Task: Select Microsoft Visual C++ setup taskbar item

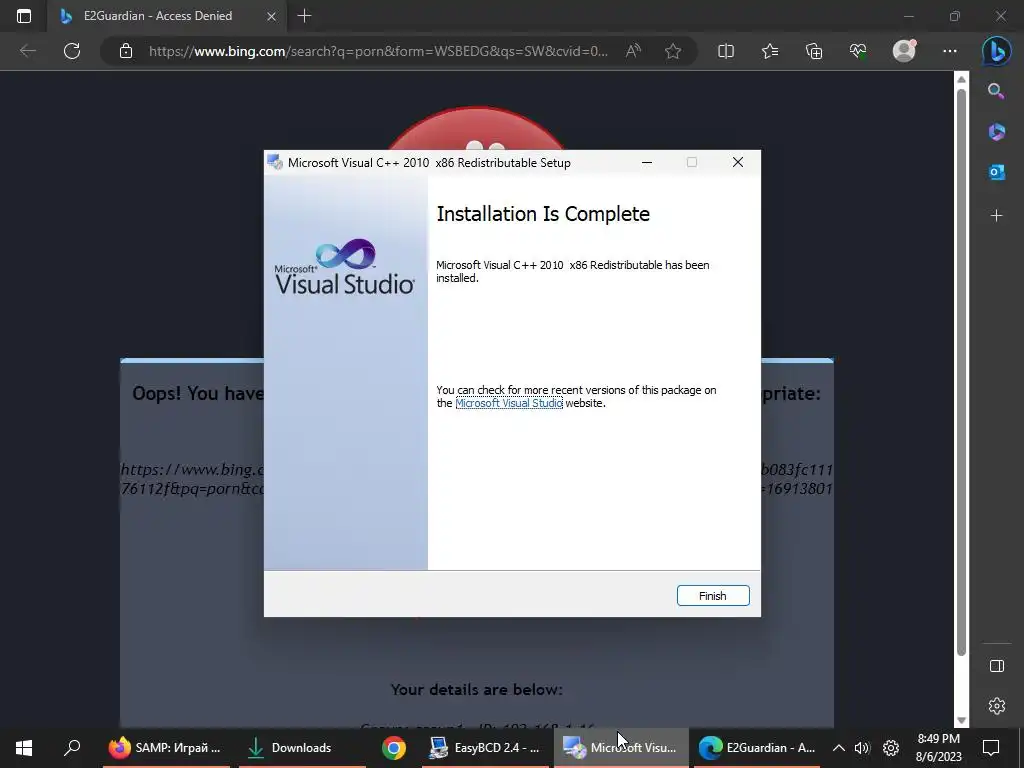Action: coord(620,748)
